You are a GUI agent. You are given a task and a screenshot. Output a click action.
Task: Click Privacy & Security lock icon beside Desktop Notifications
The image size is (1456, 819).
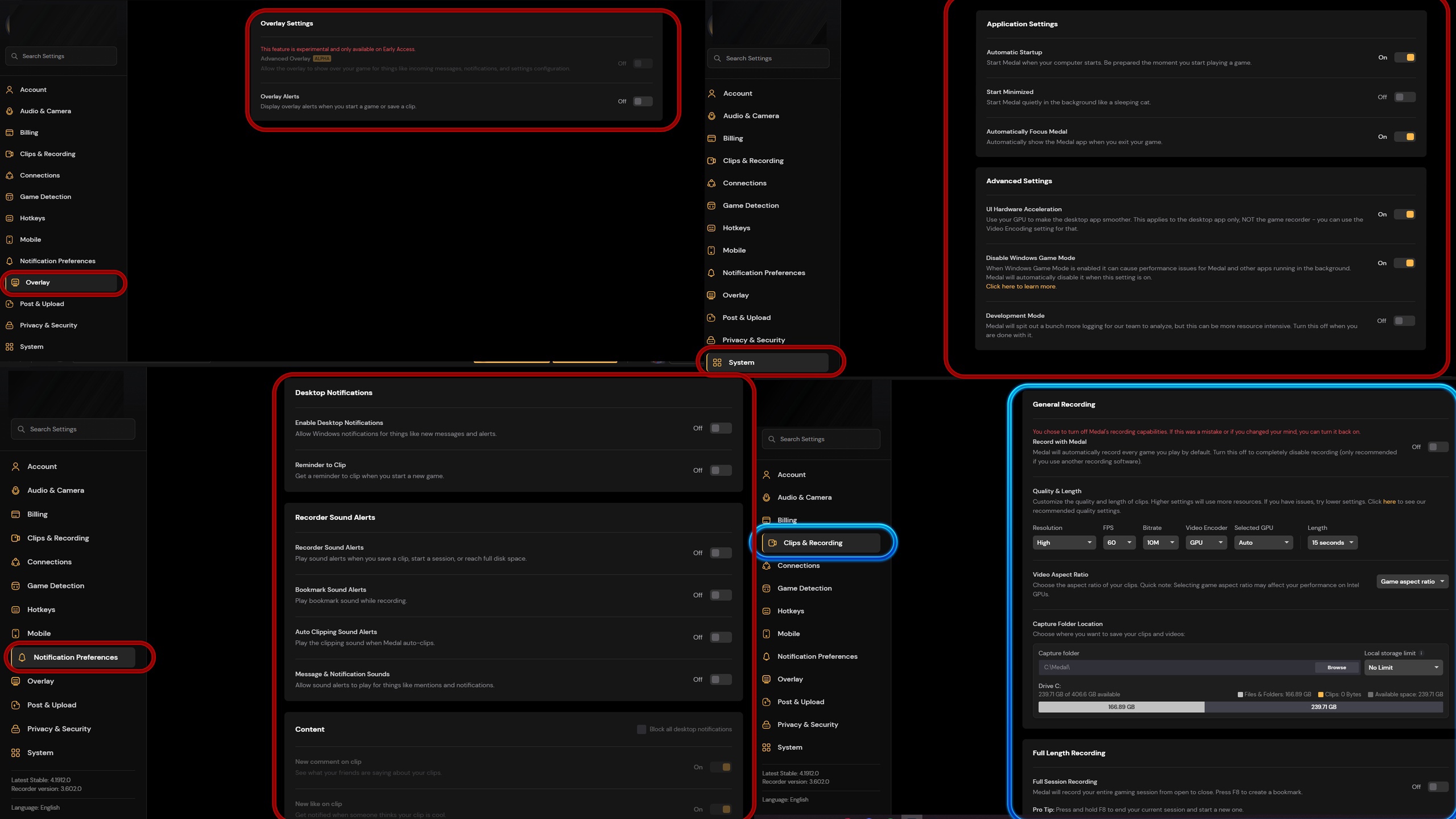click(15, 729)
